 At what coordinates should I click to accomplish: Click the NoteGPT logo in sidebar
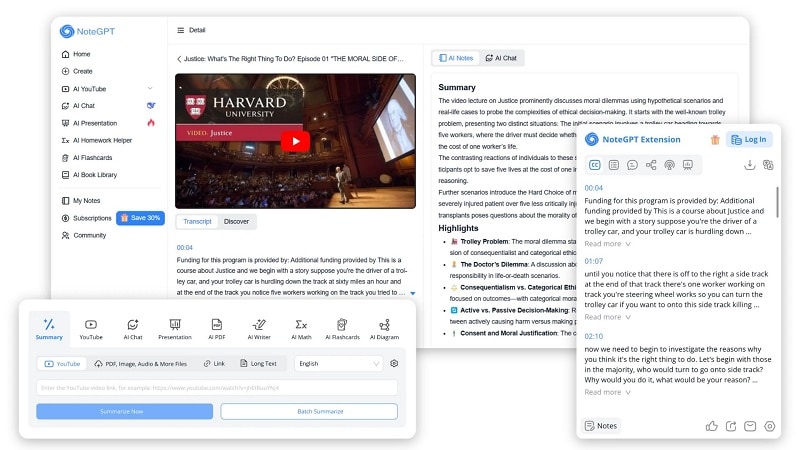coord(87,31)
